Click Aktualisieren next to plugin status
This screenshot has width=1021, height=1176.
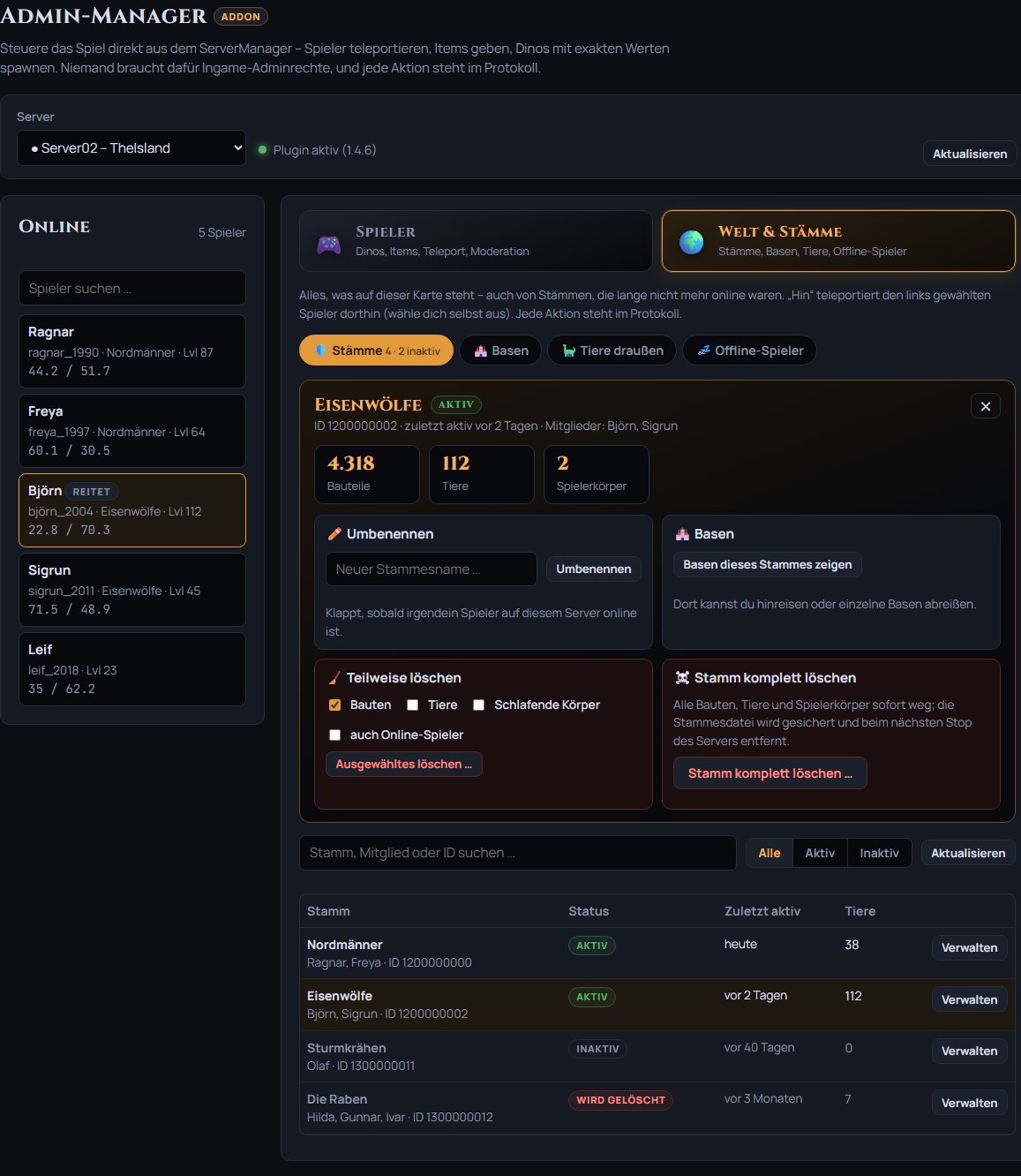click(x=970, y=154)
